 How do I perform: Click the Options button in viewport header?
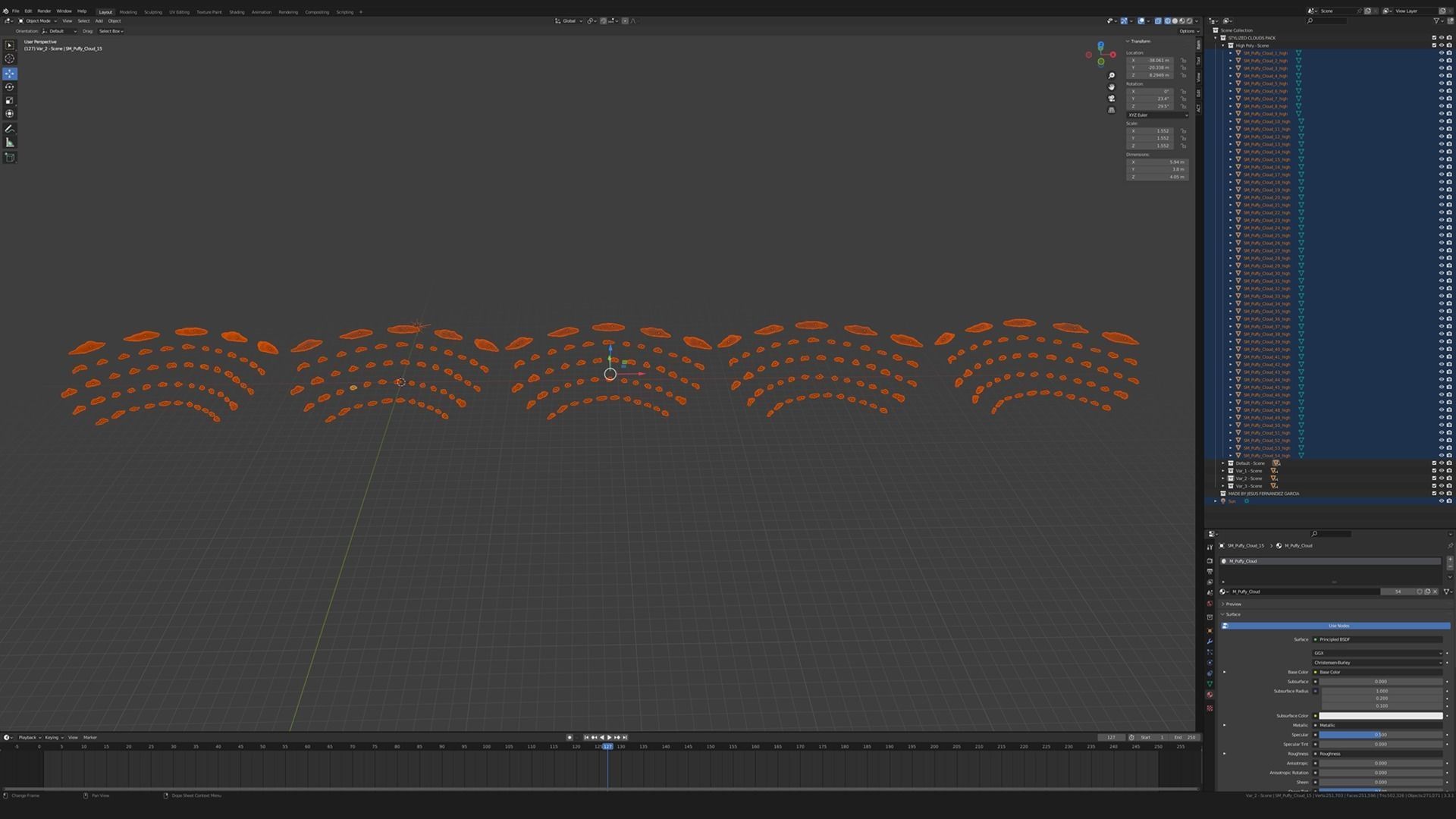coord(1188,31)
